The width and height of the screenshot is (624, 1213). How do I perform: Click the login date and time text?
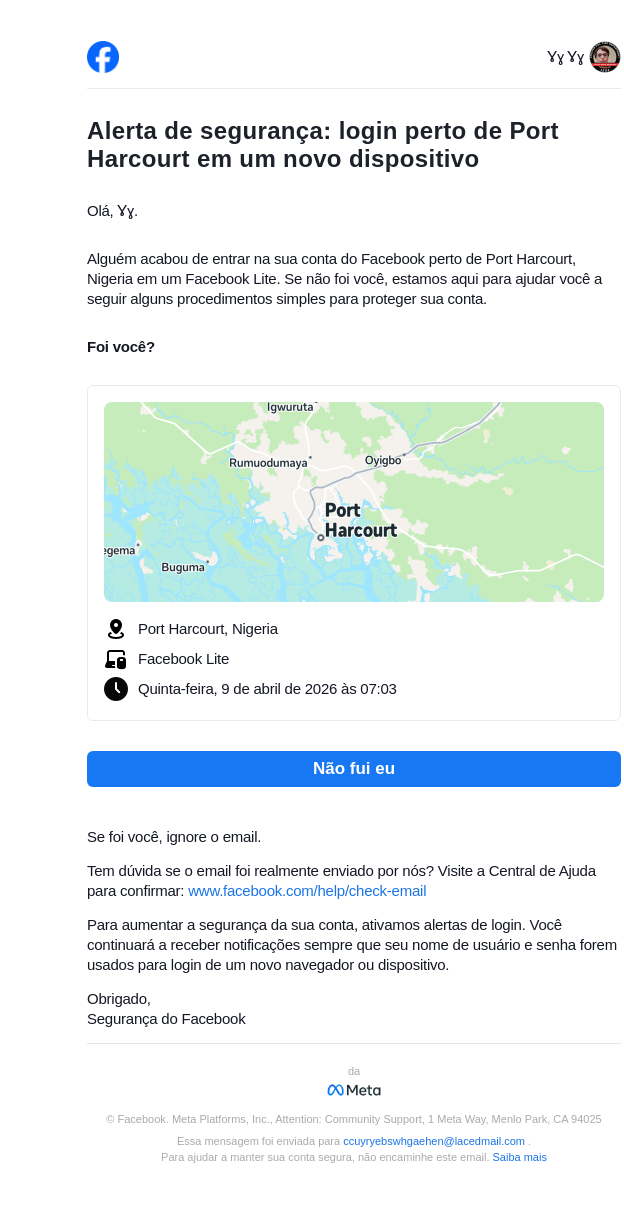[267, 689]
